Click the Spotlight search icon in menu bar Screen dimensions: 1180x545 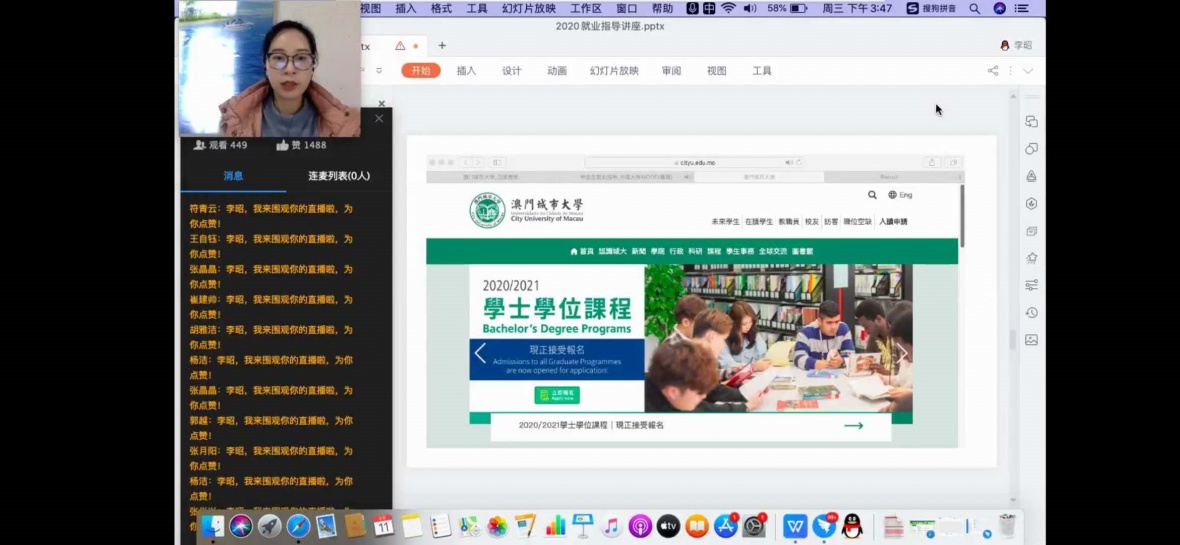pos(975,8)
